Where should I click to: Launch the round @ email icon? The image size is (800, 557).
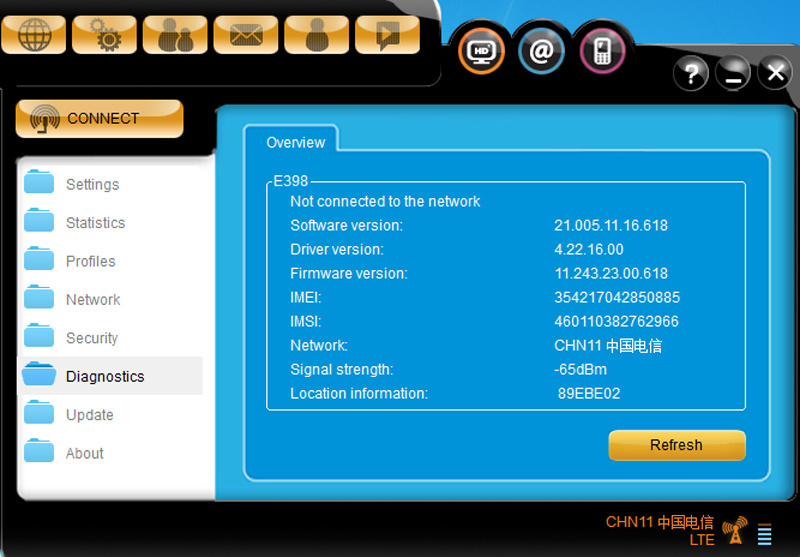tap(541, 51)
